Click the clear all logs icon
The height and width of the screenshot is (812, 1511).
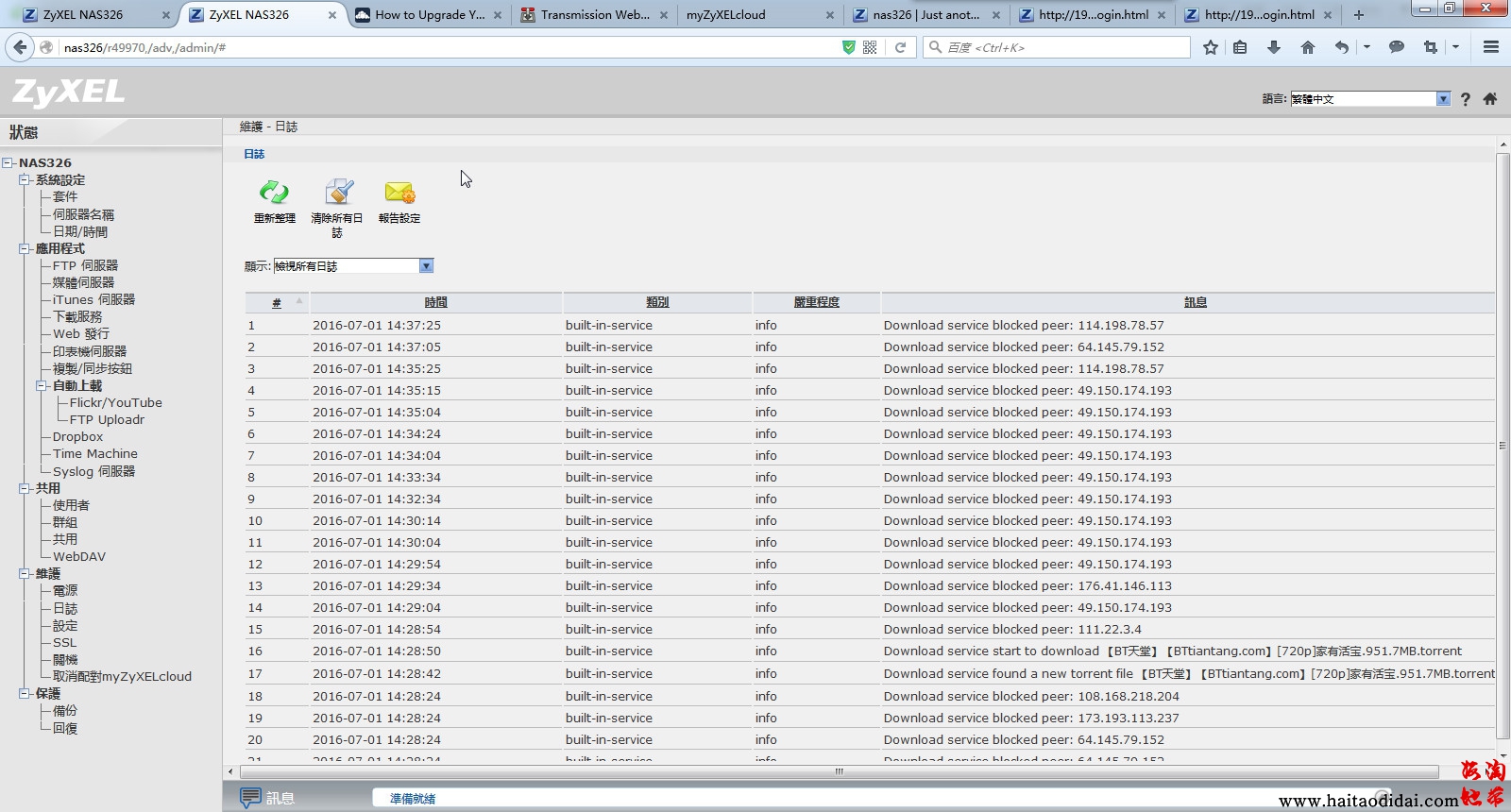pos(338,194)
